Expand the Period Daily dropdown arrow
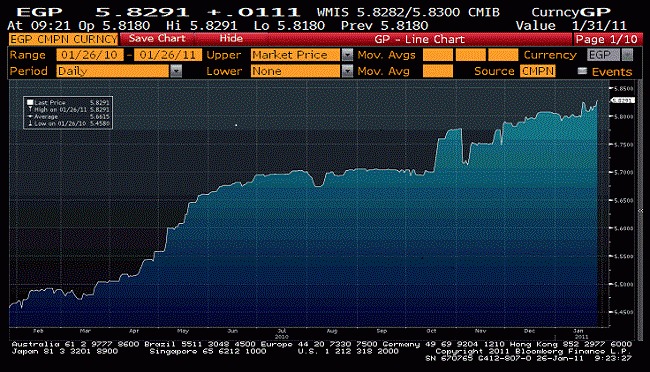The height and width of the screenshot is (372, 650). point(176,71)
